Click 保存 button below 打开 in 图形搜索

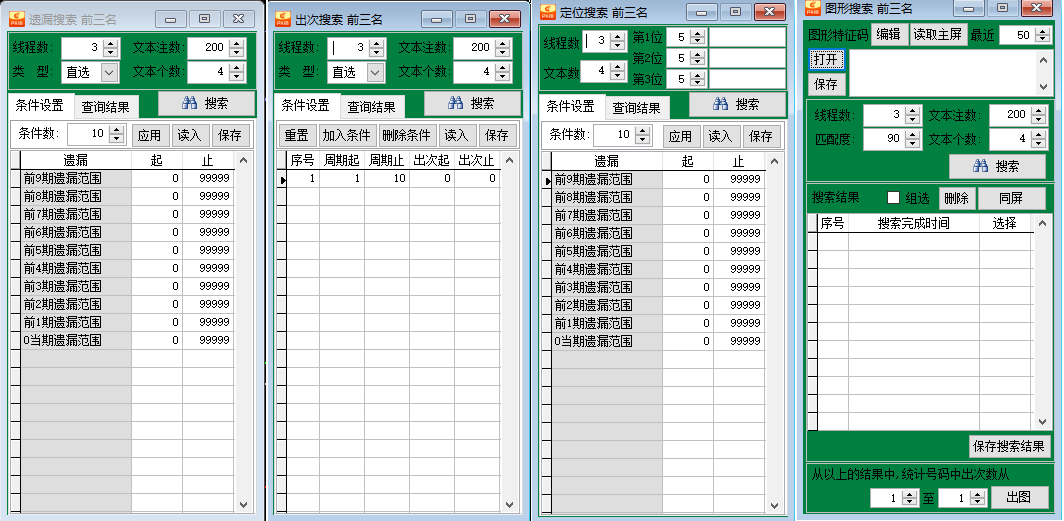pyautogui.click(x=826, y=84)
